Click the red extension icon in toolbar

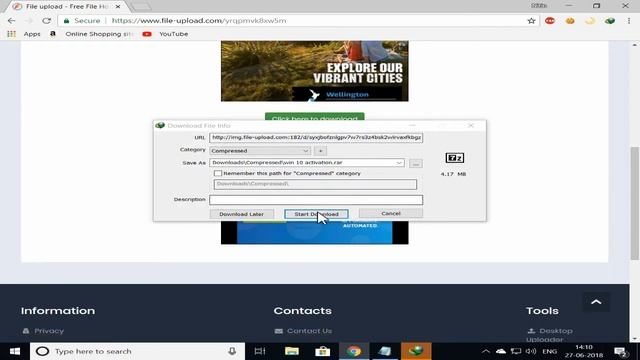pyautogui.click(x=550, y=20)
